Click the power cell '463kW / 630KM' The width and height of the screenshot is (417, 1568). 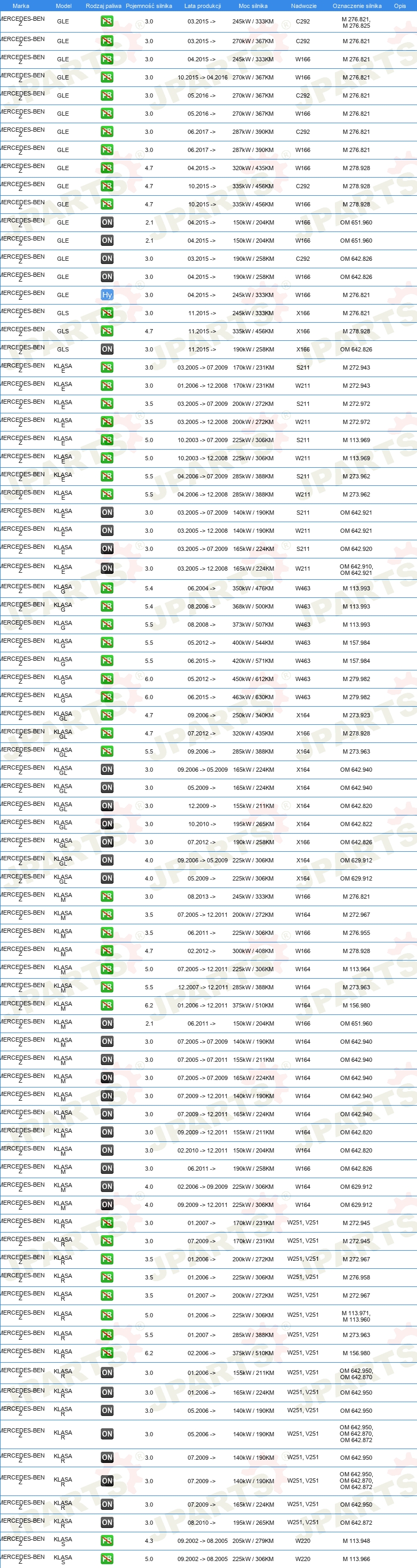click(x=253, y=698)
